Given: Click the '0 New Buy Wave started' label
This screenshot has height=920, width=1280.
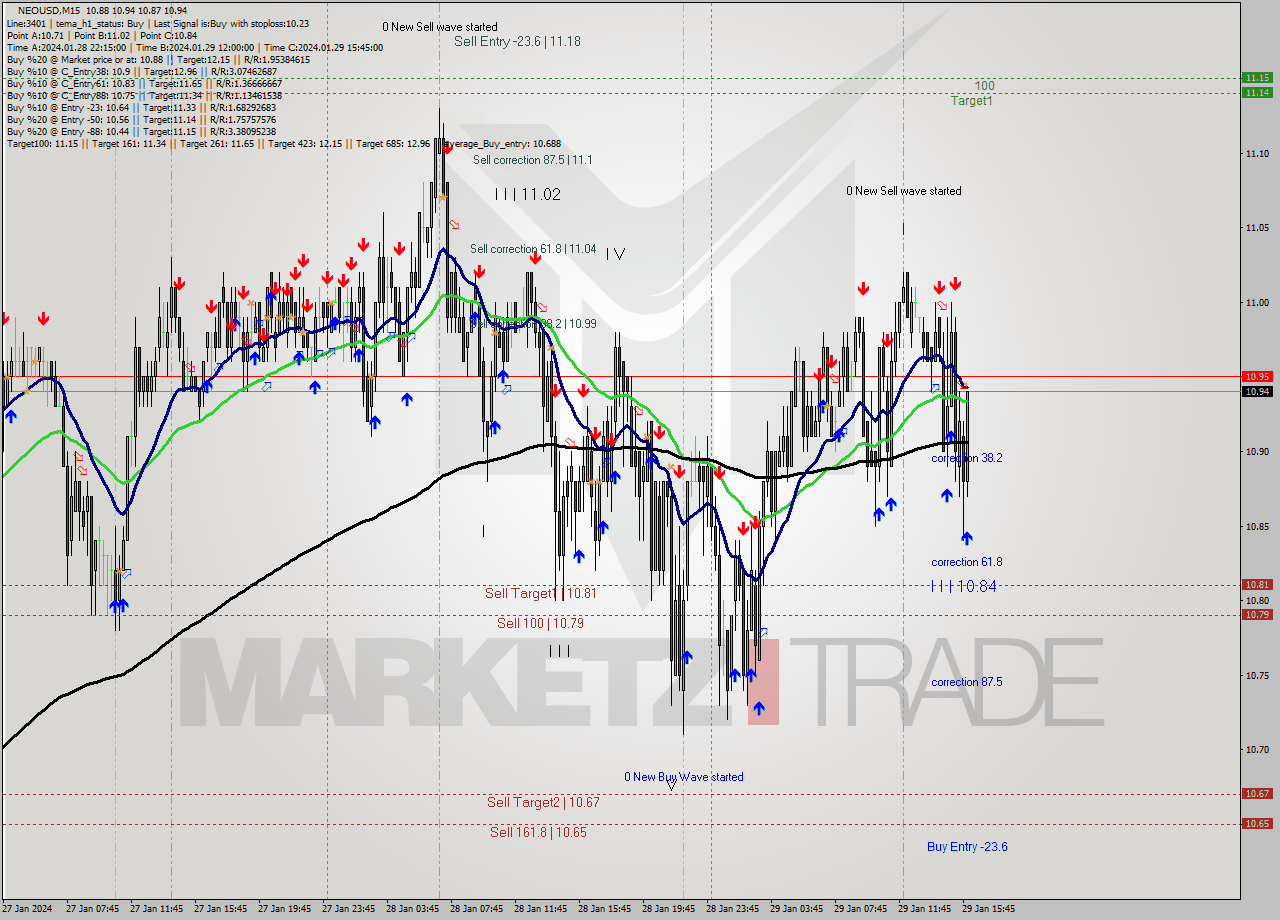Looking at the screenshot, I should click(x=684, y=777).
